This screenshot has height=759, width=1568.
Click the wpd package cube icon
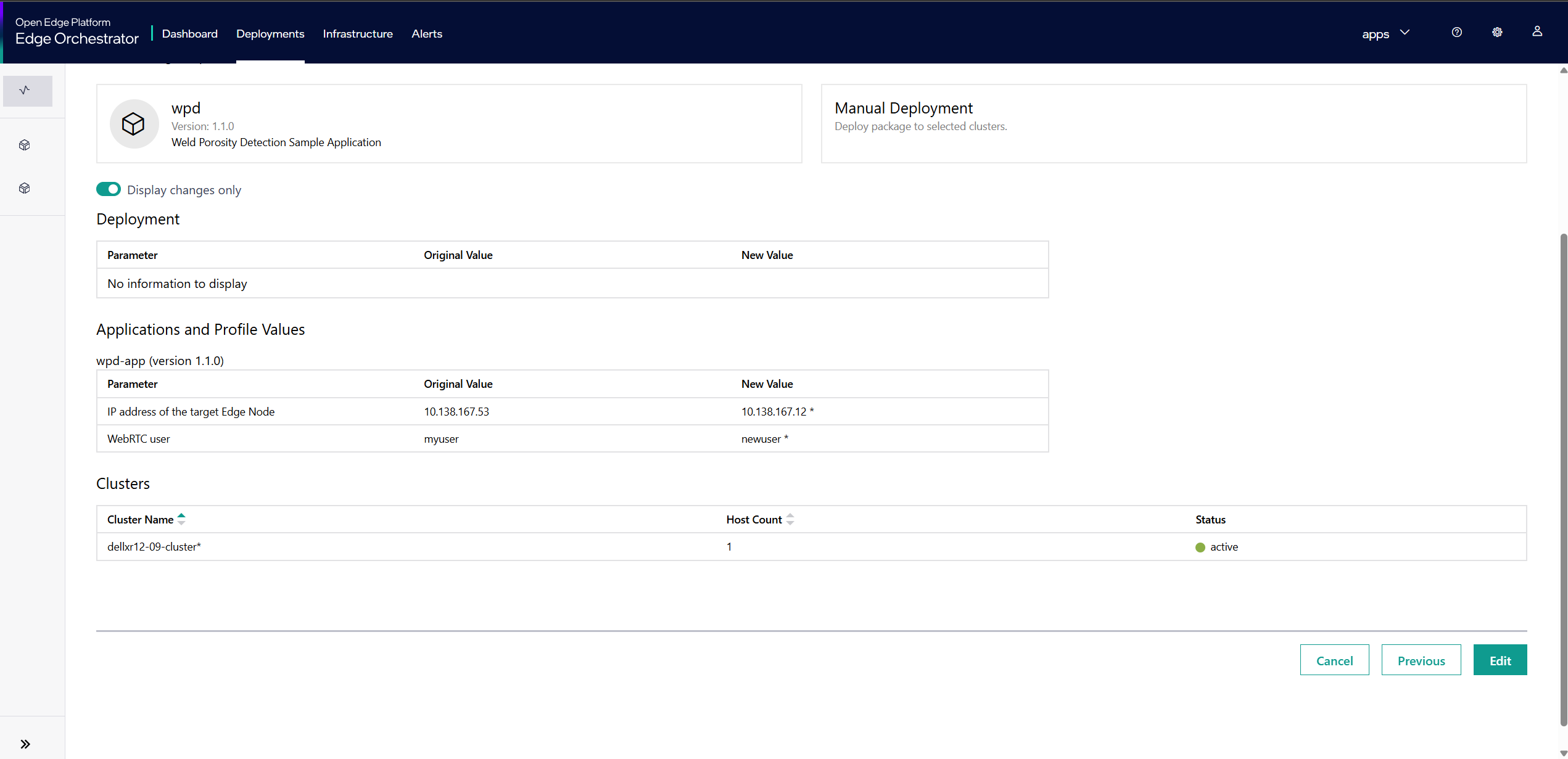pyautogui.click(x=133, y=124)
